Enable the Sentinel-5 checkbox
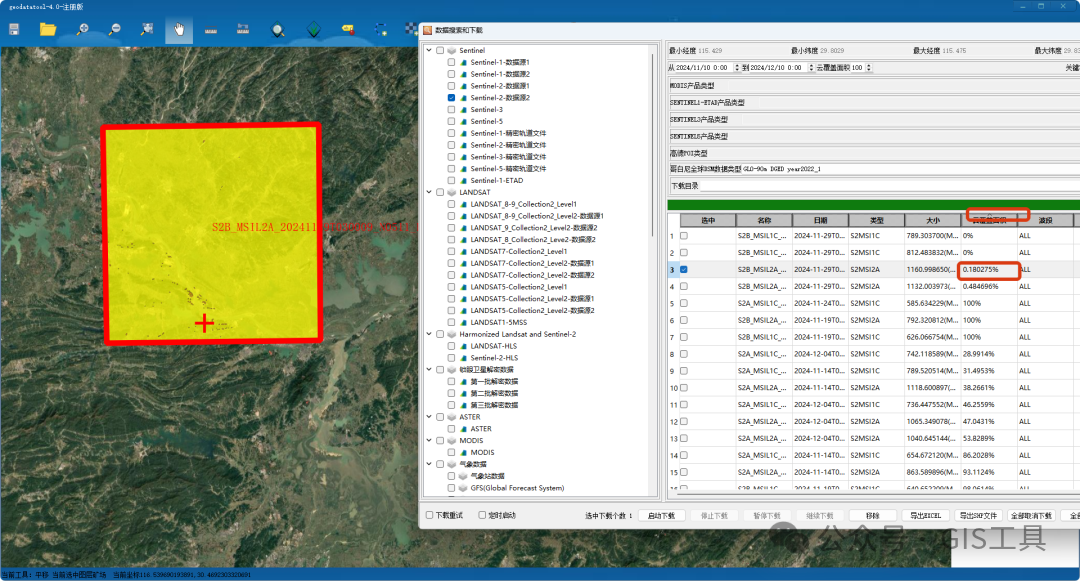 click(451, 121)
